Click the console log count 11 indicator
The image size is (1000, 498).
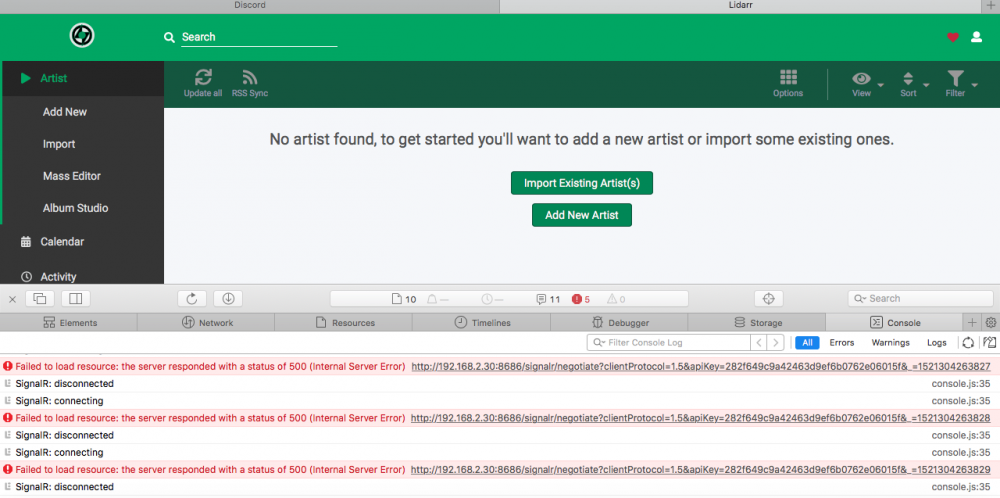coord(548,299)
